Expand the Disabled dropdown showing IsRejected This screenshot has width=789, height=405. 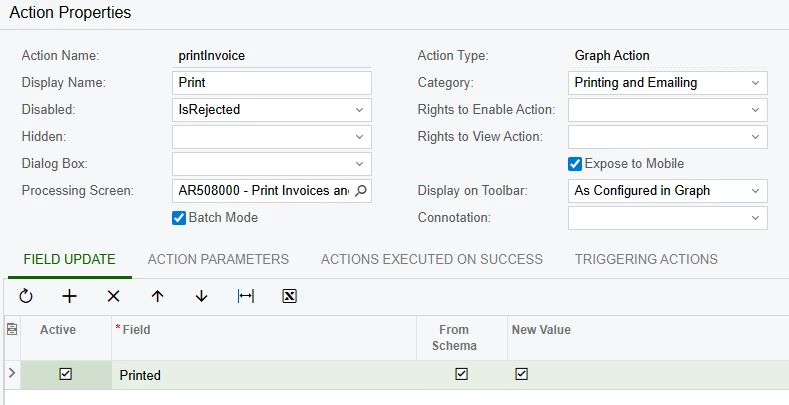[x=359, y=109]
